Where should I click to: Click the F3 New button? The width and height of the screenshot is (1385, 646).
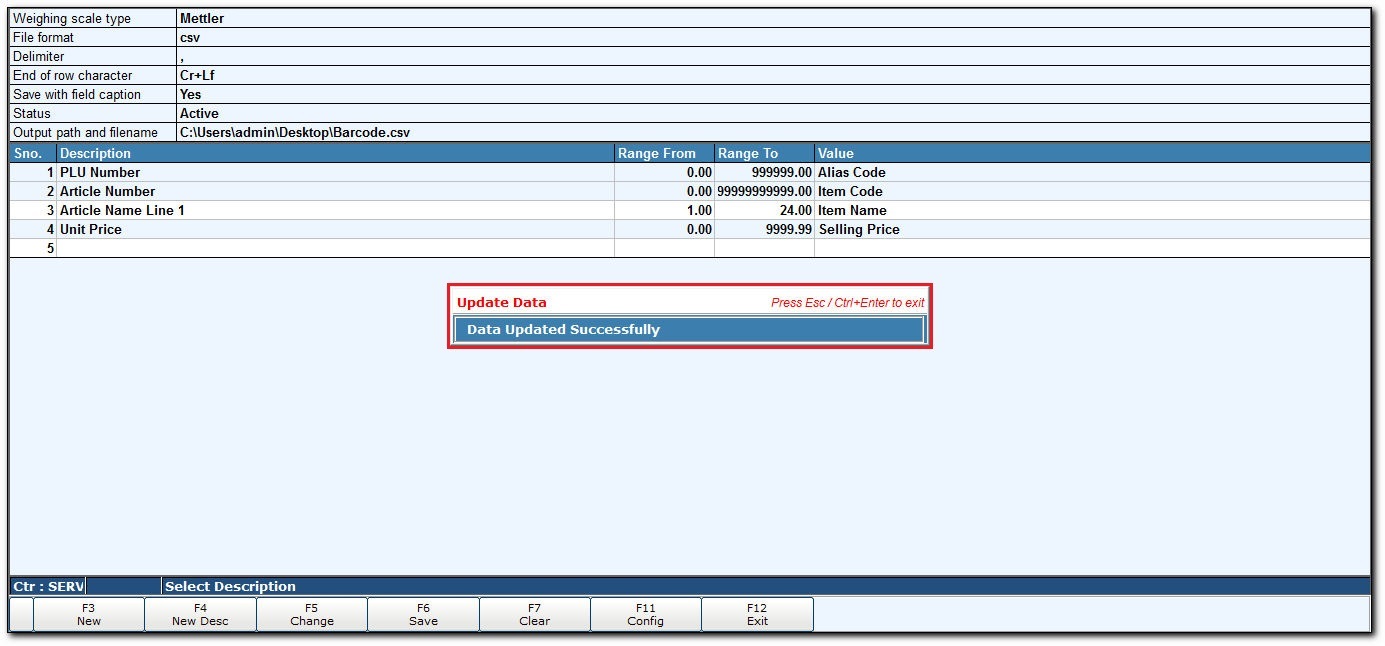(89, 614)
